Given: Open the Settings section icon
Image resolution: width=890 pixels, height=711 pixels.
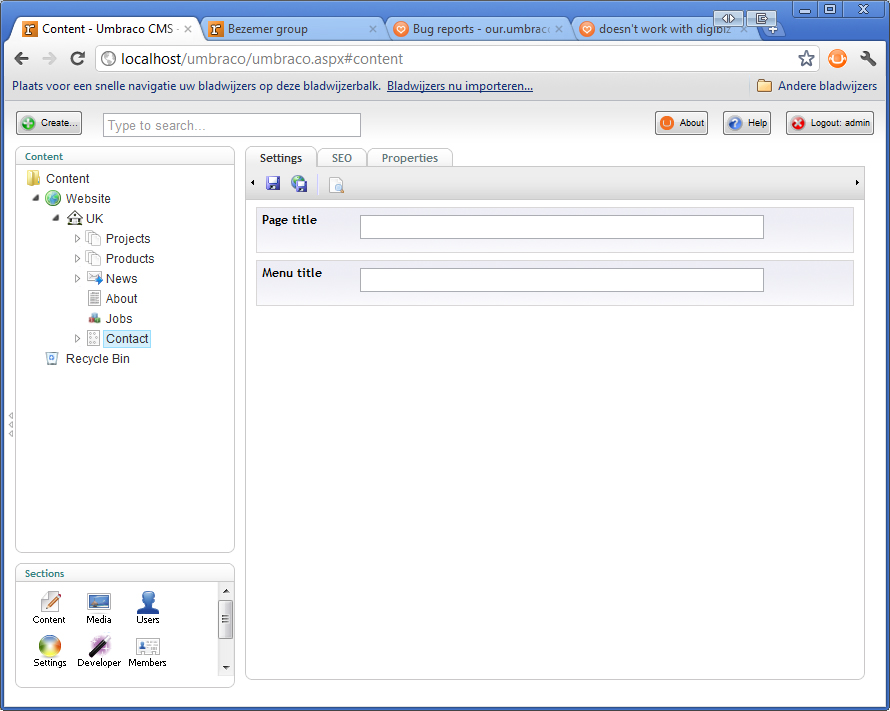Looking at the screenshot, I should (x=50, y=650).
